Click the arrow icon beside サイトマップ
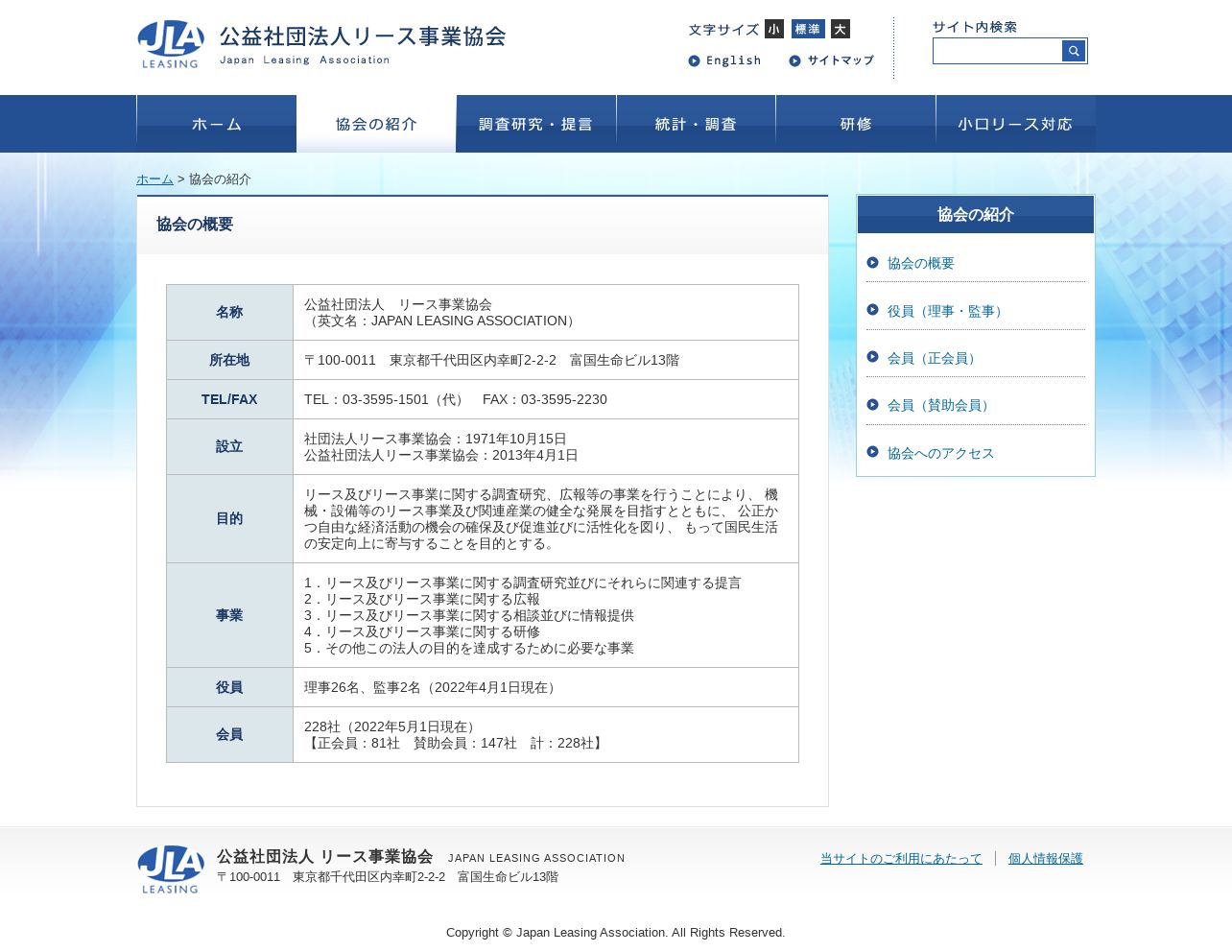Image resolution: width=1232 pixels, height=952 pixels. (x=795, y=60)
